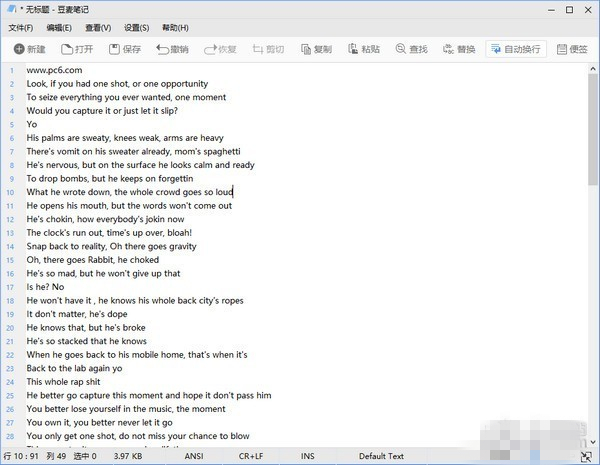Click line 'To drop bombs, but he keeps on forgettin'

coord(110,179)
